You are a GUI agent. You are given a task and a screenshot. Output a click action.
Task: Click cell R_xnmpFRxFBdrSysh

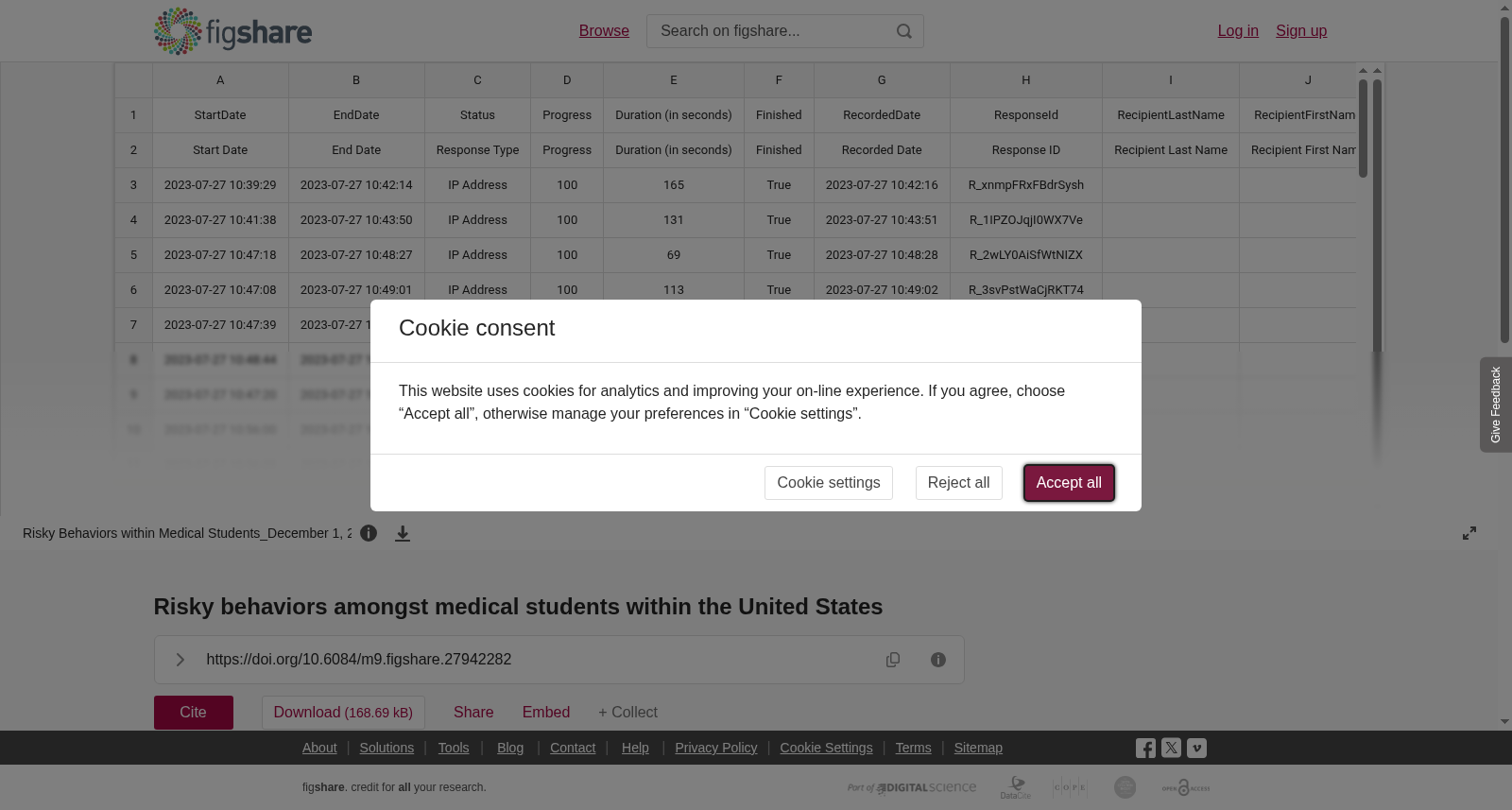pyautogui.click(x=1026, y=185)
